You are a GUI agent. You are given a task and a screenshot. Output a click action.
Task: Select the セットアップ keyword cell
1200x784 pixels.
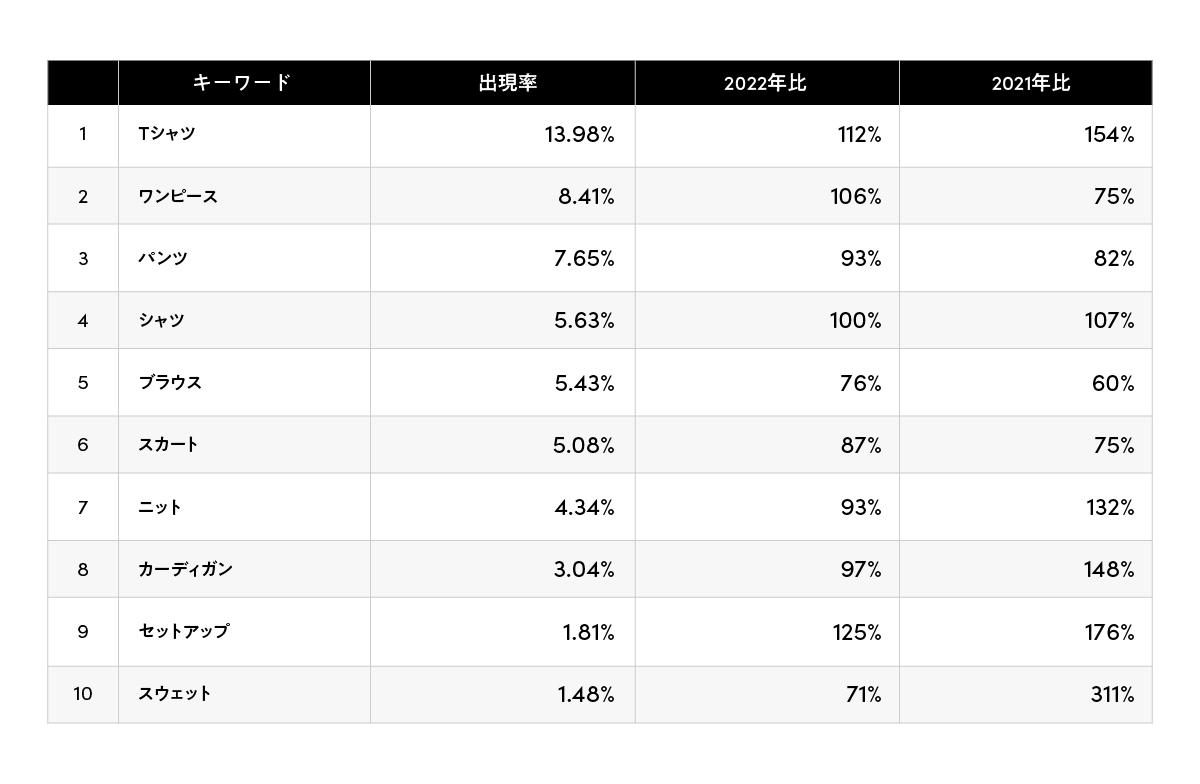[184, 631]
